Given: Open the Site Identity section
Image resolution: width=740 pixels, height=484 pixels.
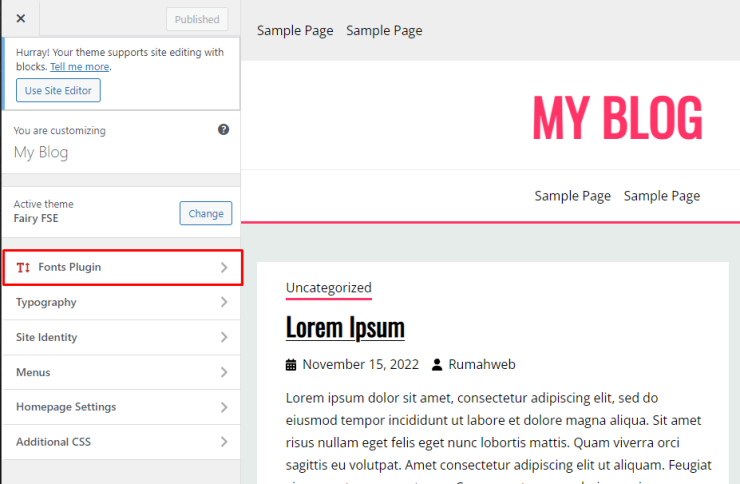Looking at the screenshot, I should pyautogui.click(x=121, y=337).
